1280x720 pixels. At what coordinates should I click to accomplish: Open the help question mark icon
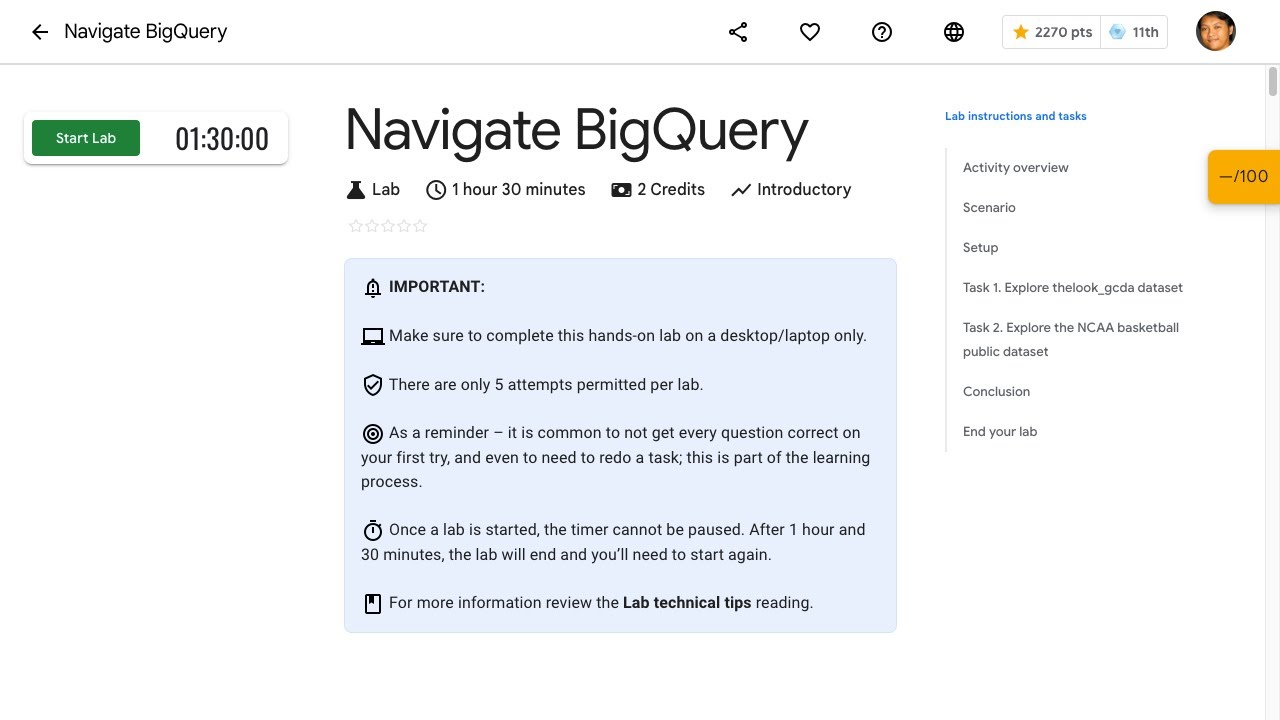(x=882, y=32)
